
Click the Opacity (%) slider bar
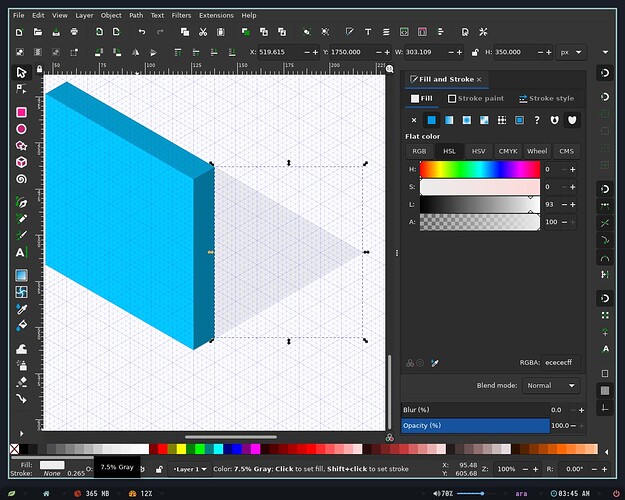[x=475, y=425]
